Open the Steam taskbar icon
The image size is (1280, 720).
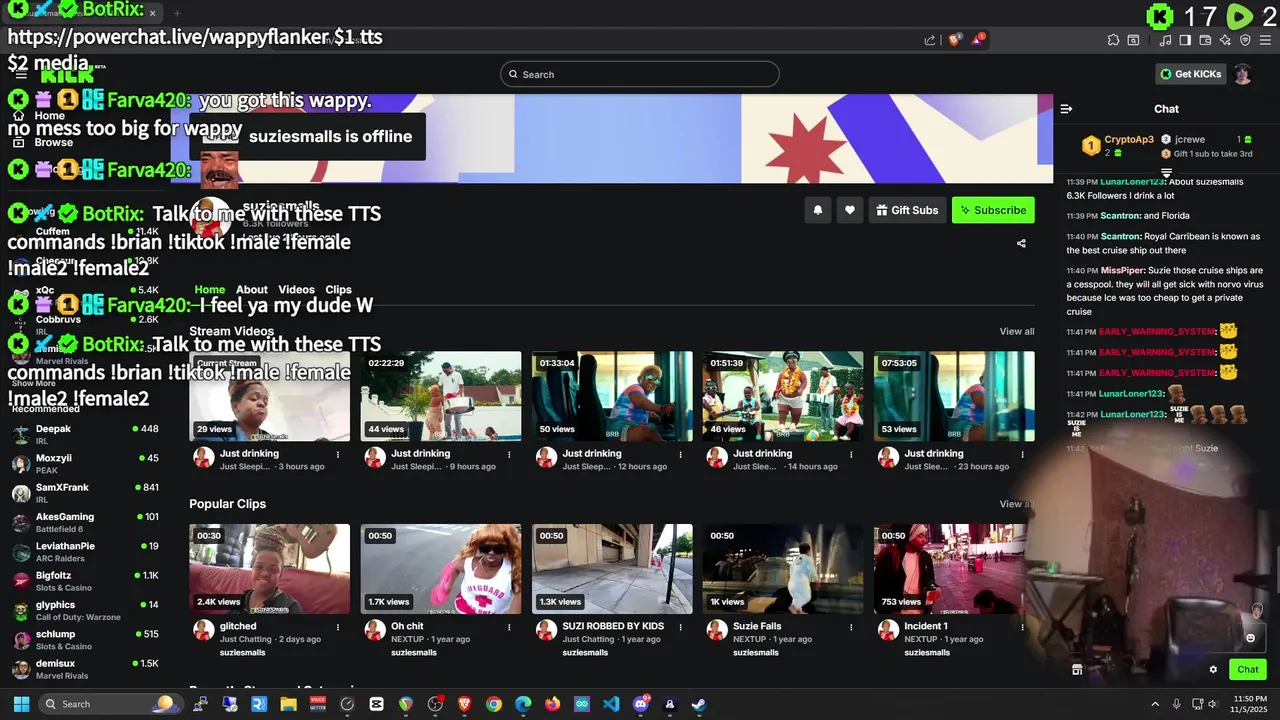coord(699,704)
